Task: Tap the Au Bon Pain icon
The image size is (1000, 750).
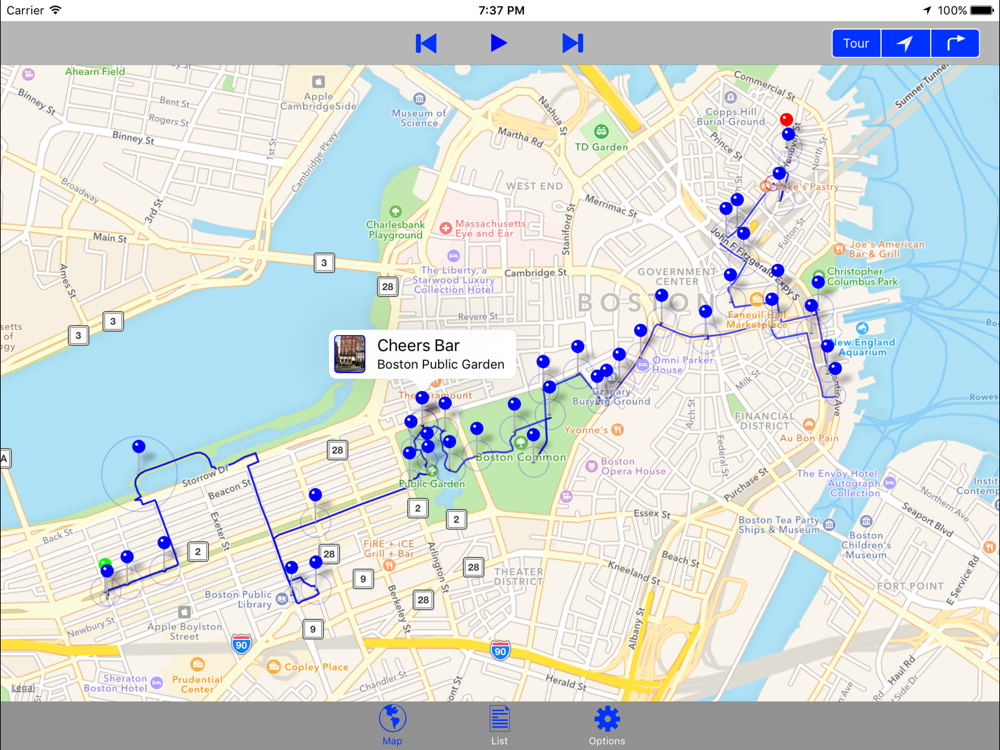Action: pyautogui.click(x=809, y=424)
